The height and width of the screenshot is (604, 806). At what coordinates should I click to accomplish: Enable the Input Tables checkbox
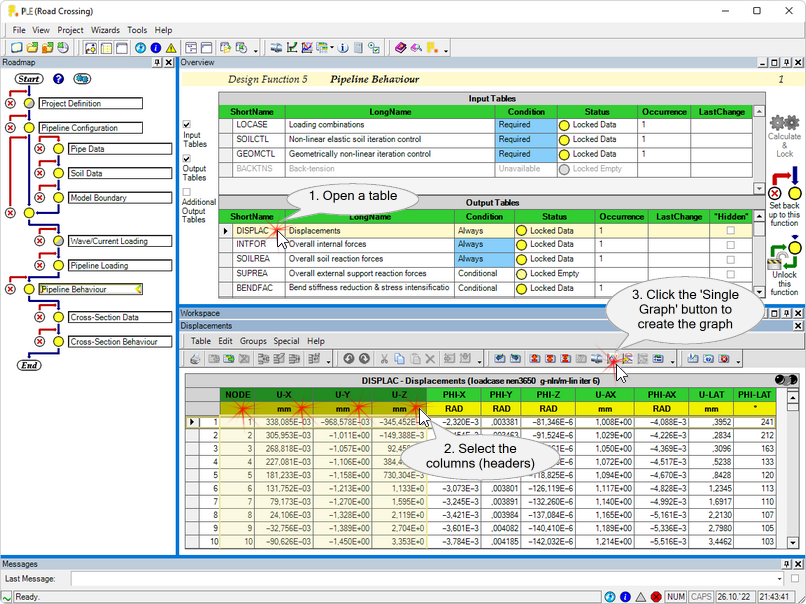click(187, 123)
